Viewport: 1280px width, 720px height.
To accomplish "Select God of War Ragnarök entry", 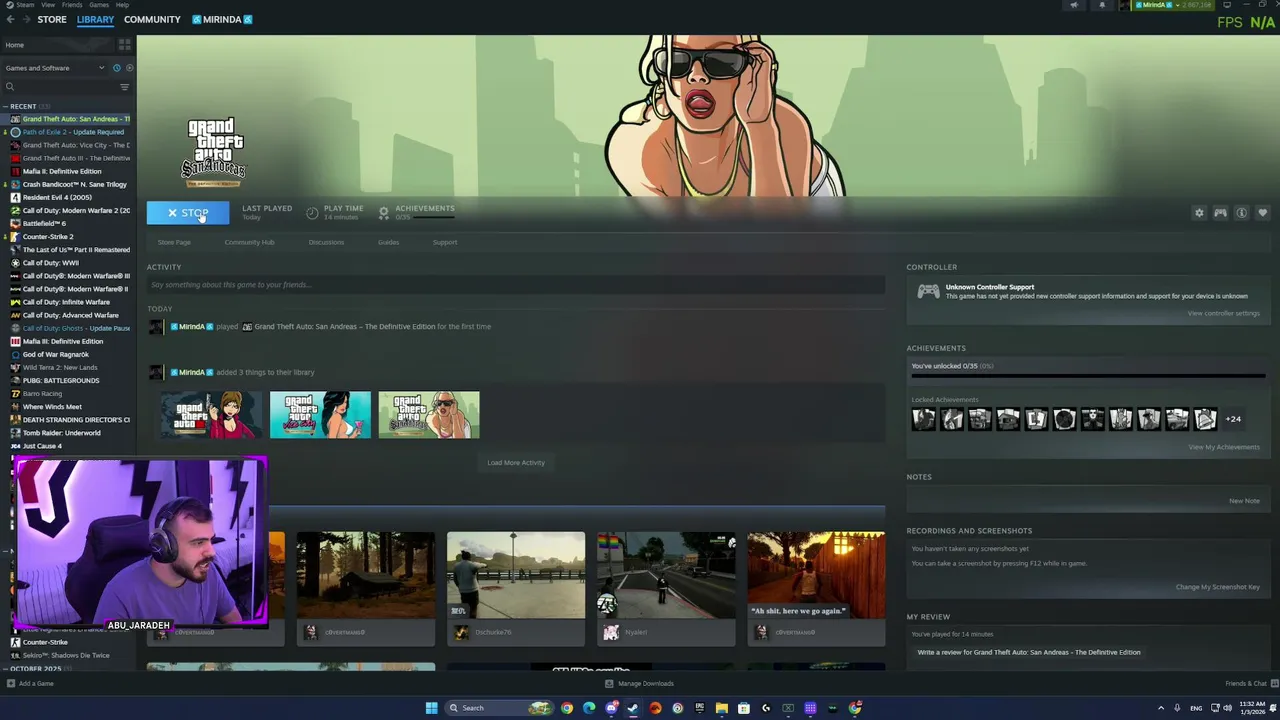I will (55, 354).
